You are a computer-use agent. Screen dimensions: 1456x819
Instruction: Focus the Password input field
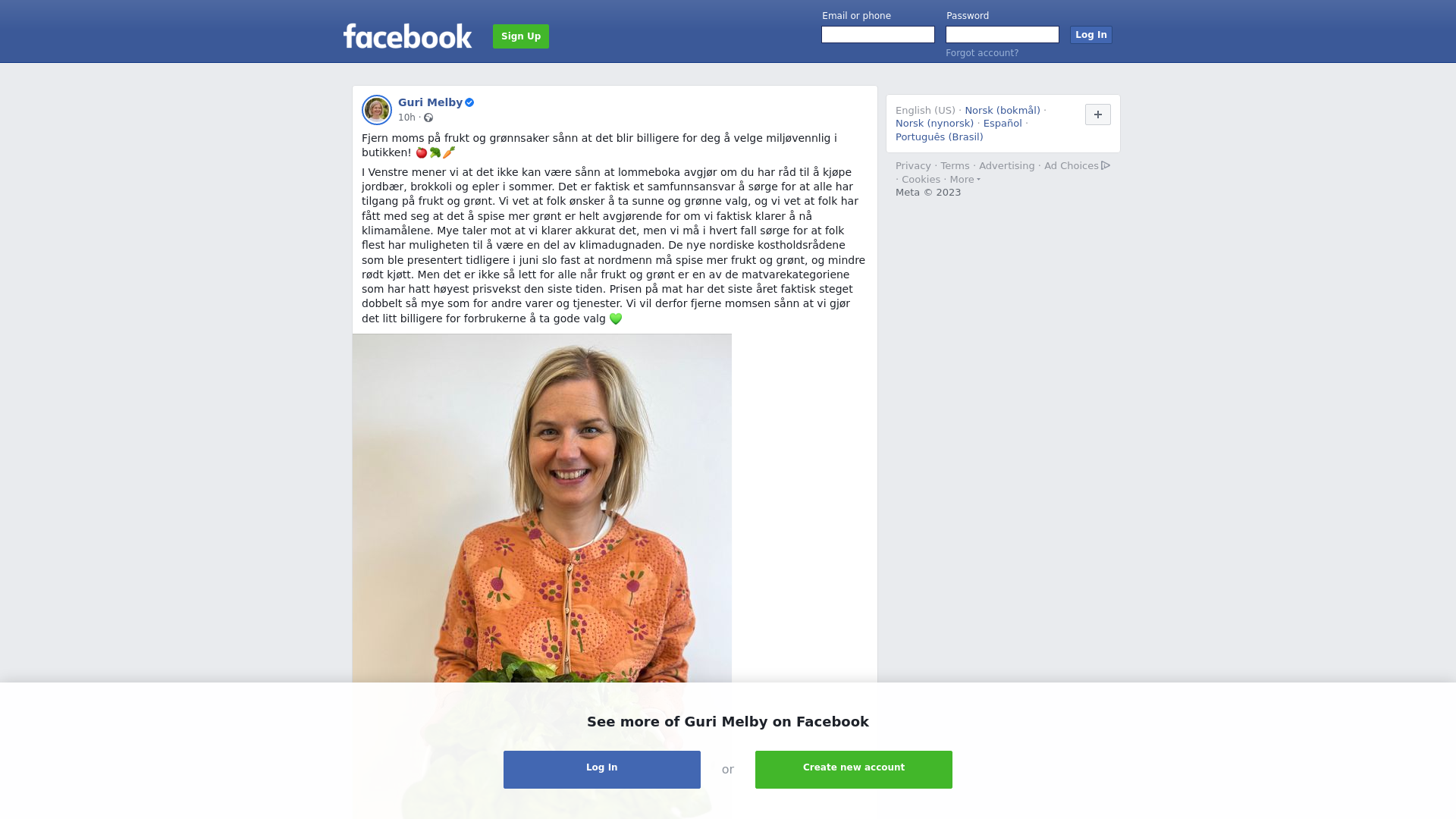1003,35
